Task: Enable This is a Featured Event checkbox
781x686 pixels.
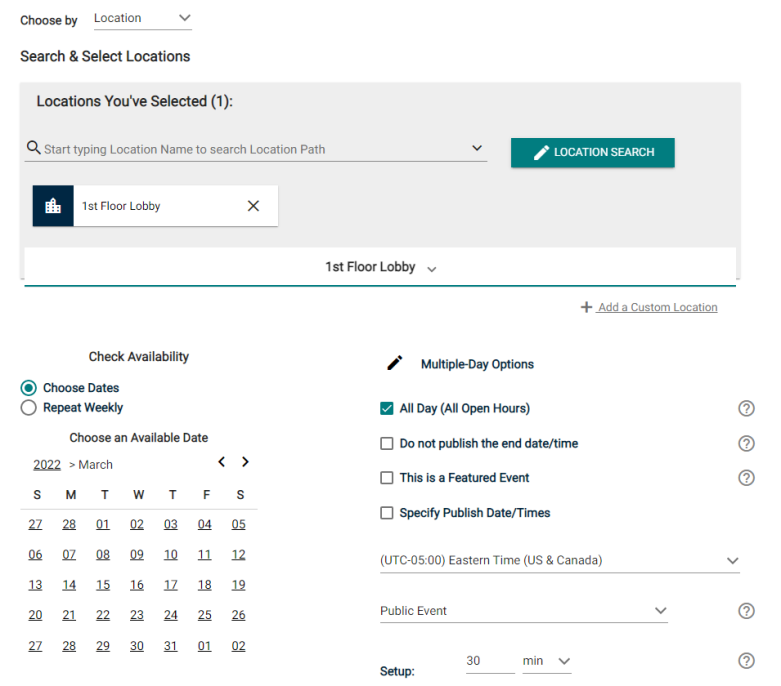Action: point(387,478)
